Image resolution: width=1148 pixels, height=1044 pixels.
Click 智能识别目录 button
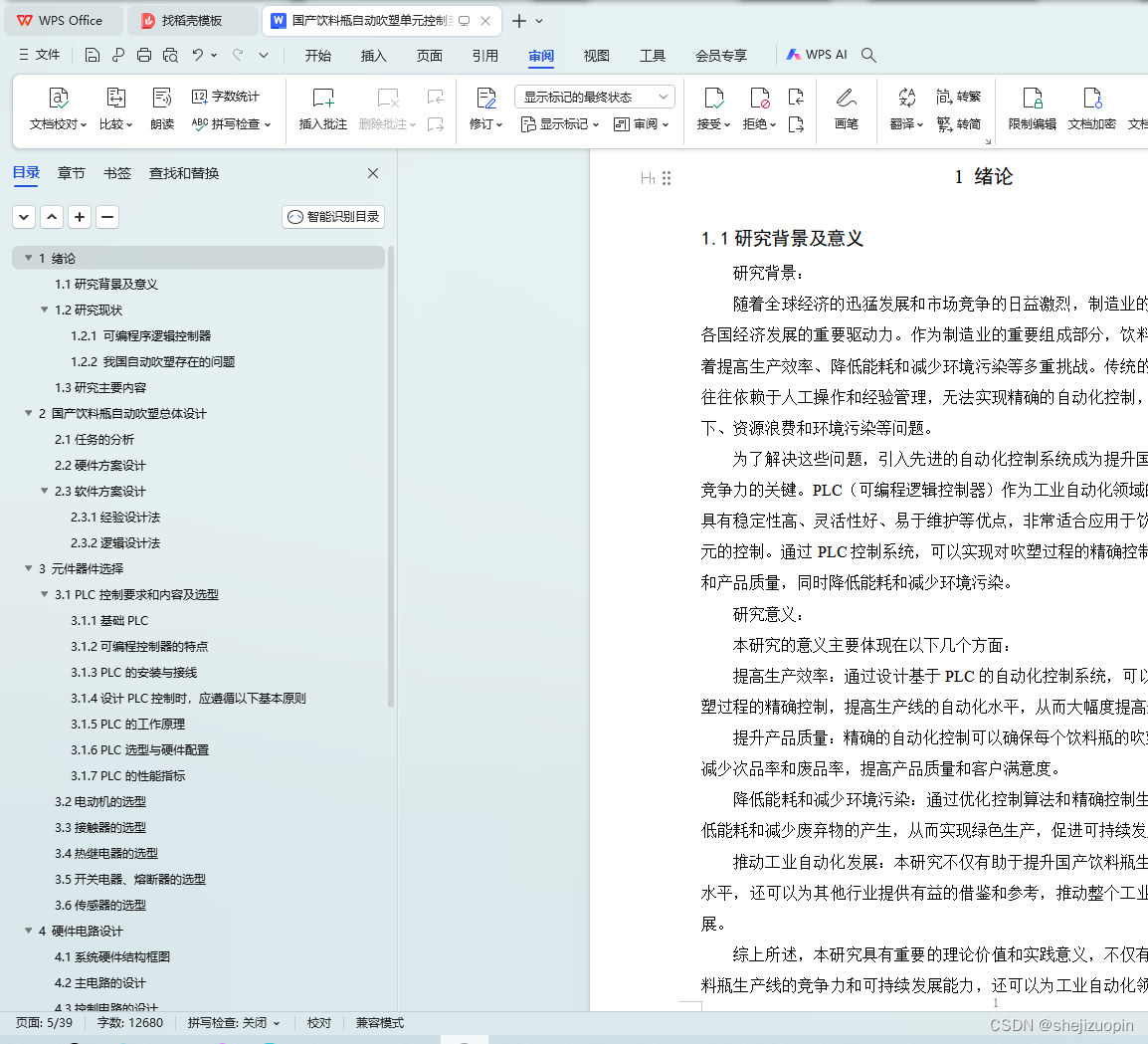tap(333, 217)
